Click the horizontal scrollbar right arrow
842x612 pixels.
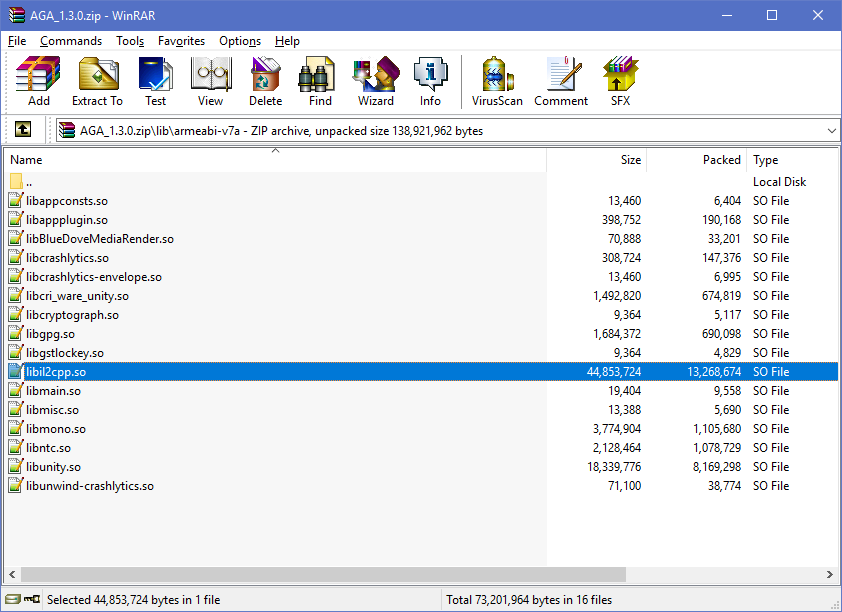click(x=830, y=574)
